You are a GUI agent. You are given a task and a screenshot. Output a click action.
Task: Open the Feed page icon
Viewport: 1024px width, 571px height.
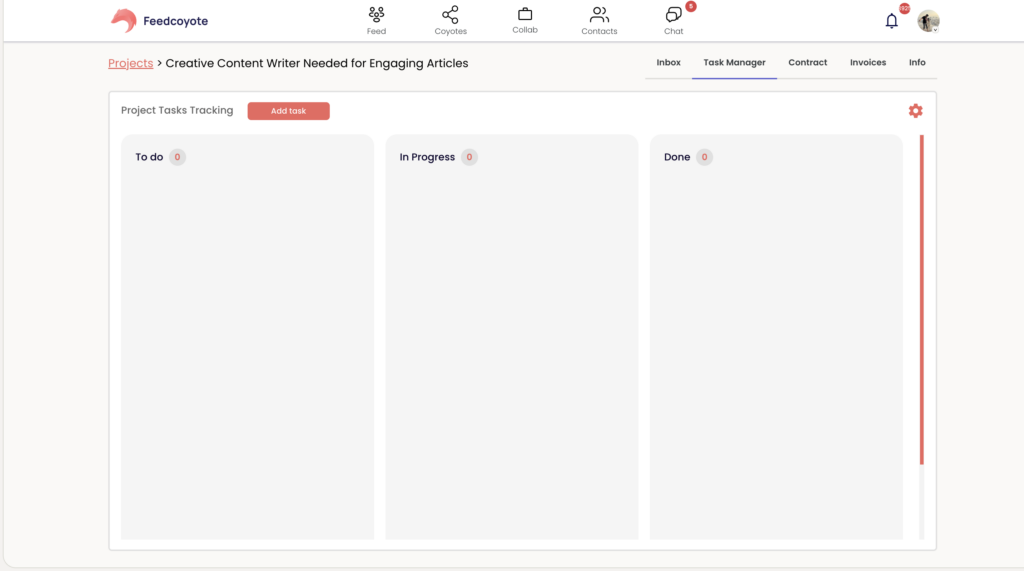pos(376,15)
